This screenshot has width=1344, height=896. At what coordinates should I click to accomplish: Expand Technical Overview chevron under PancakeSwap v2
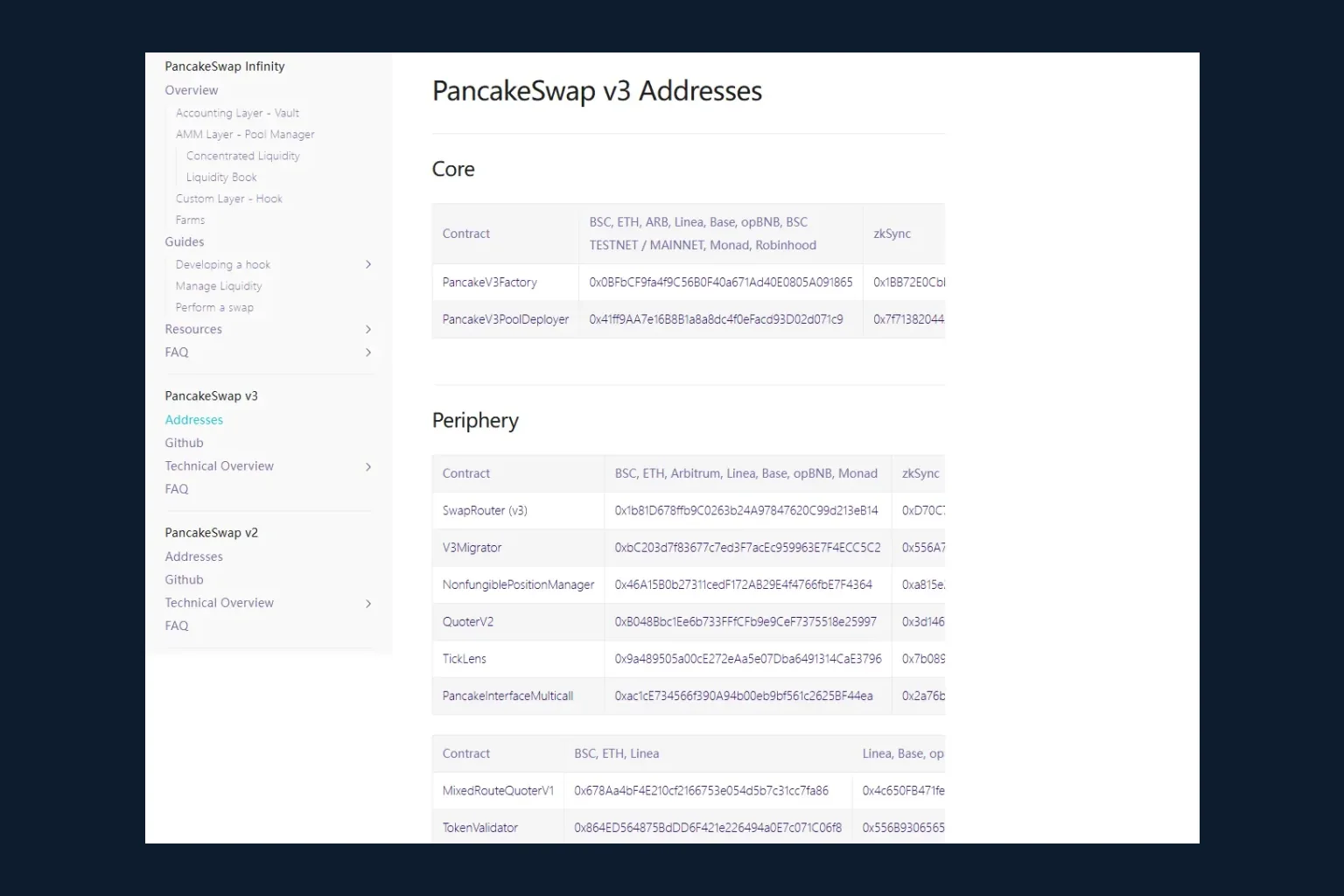368,603
